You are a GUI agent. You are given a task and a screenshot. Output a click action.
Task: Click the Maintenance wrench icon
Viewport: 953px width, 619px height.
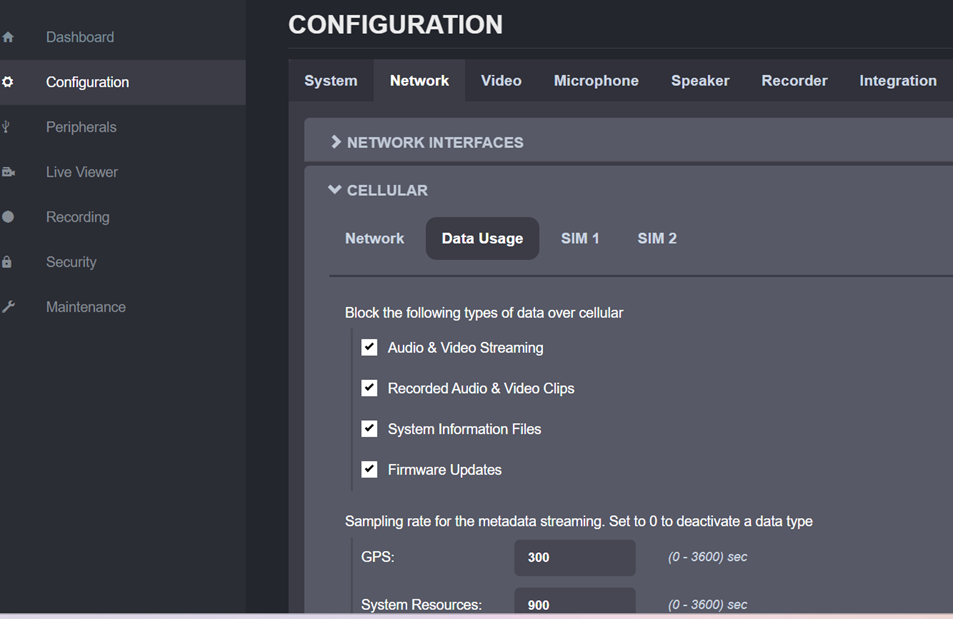8,307
